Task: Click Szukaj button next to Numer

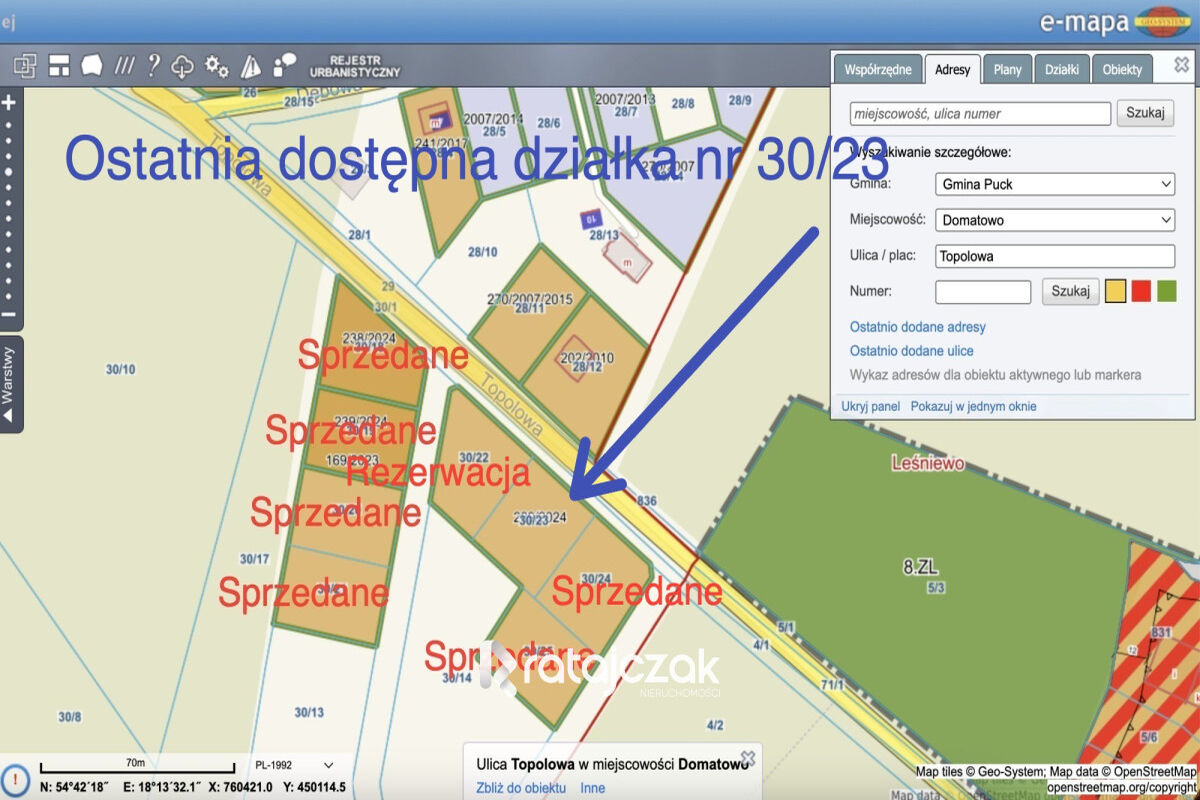Action: (1071, 291)
